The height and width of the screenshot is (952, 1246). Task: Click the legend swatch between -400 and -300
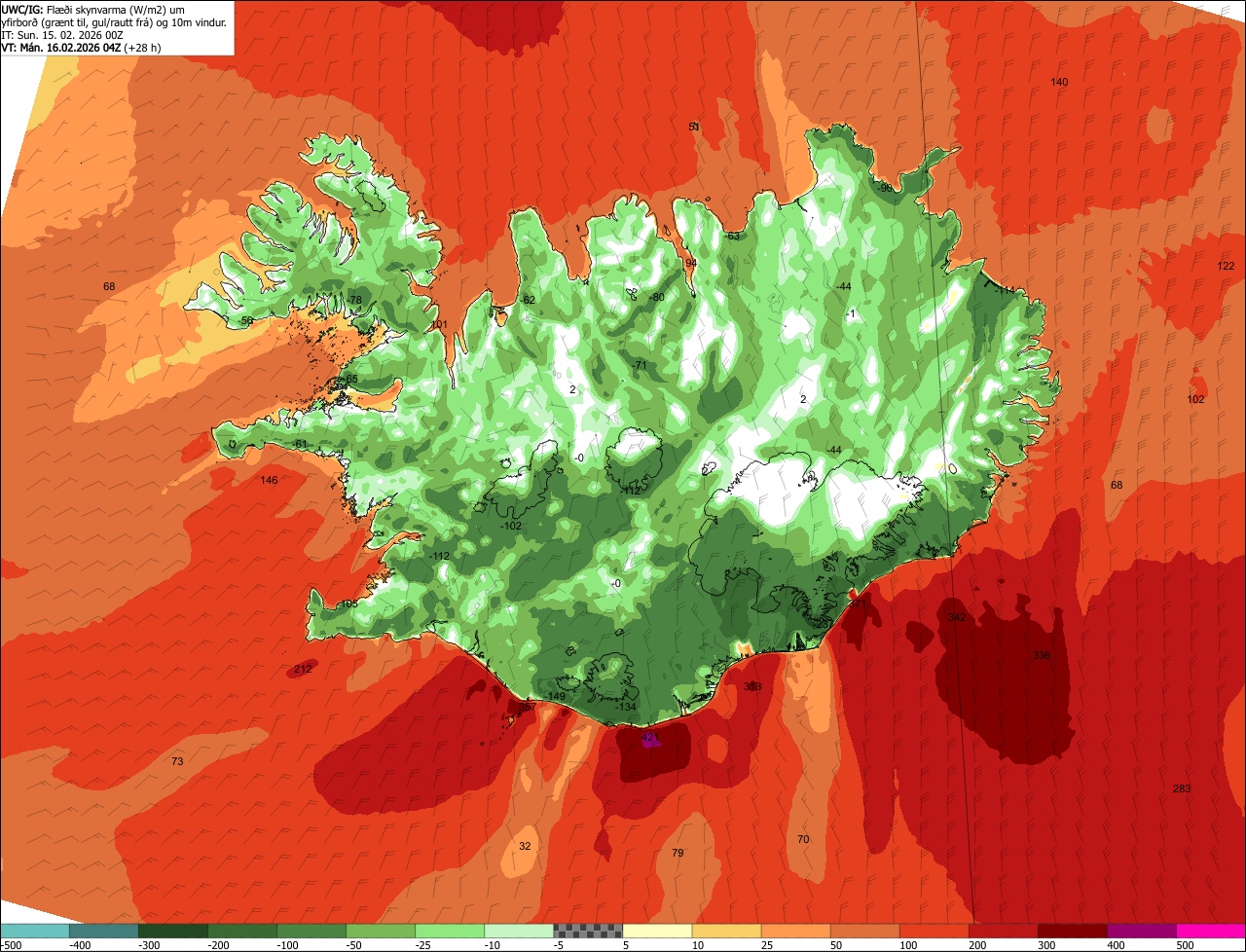tap(104, 931)
